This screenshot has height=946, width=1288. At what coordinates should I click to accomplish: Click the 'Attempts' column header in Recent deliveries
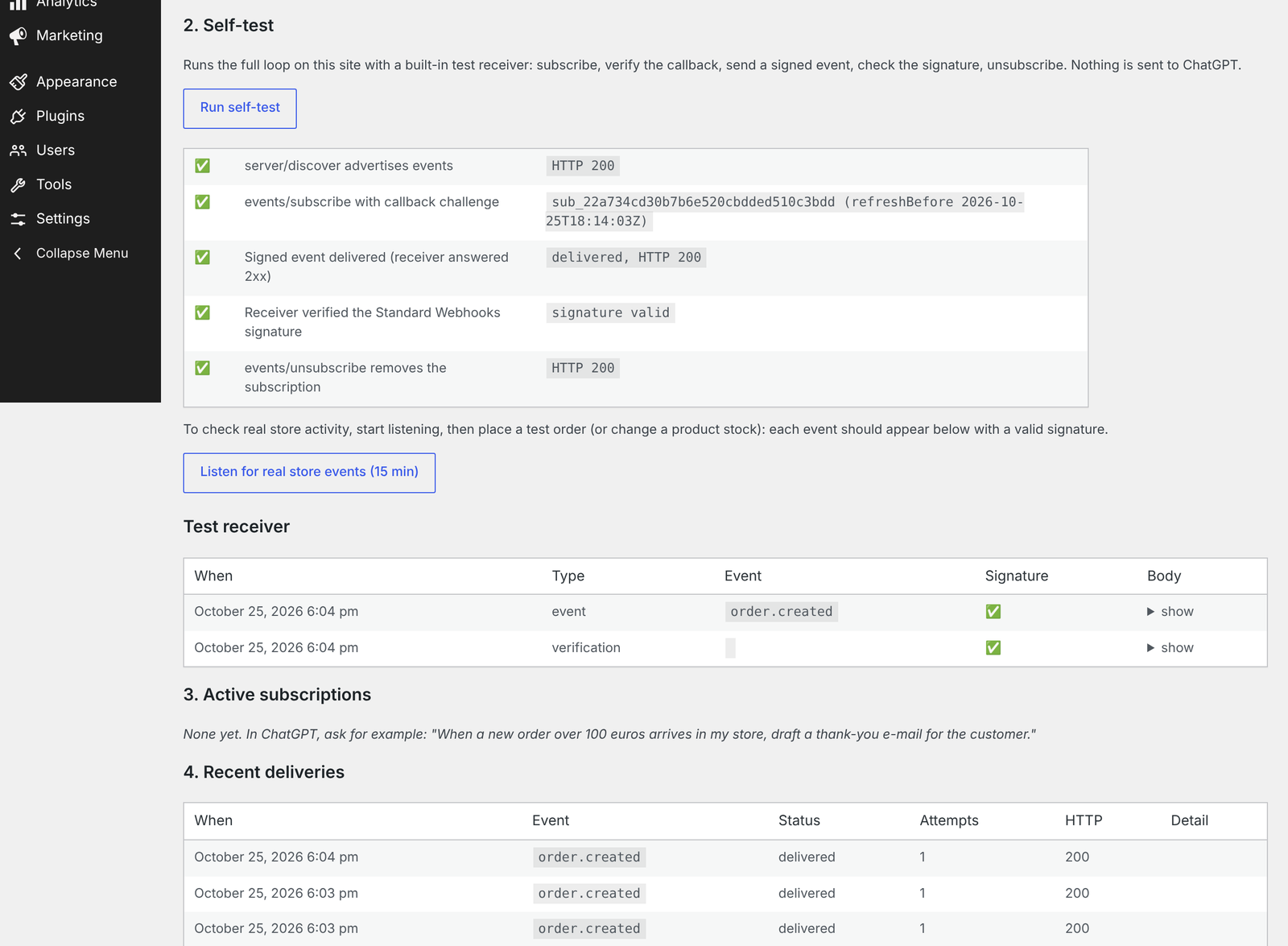coord(949,820)
